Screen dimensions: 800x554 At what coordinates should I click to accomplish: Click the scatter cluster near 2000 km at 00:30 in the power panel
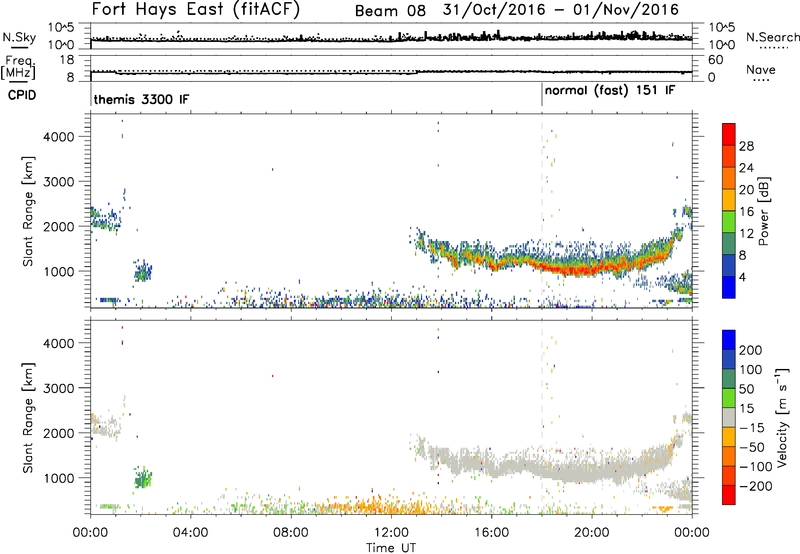pyautogui.click(x=105, y=219)
